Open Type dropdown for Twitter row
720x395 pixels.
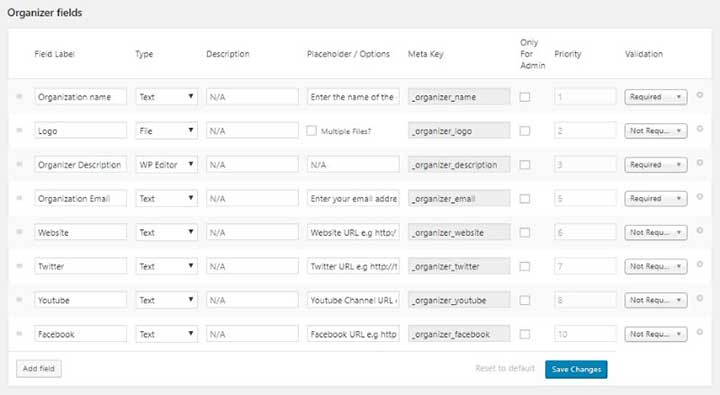pyautogui.click(x=167, y=266)
